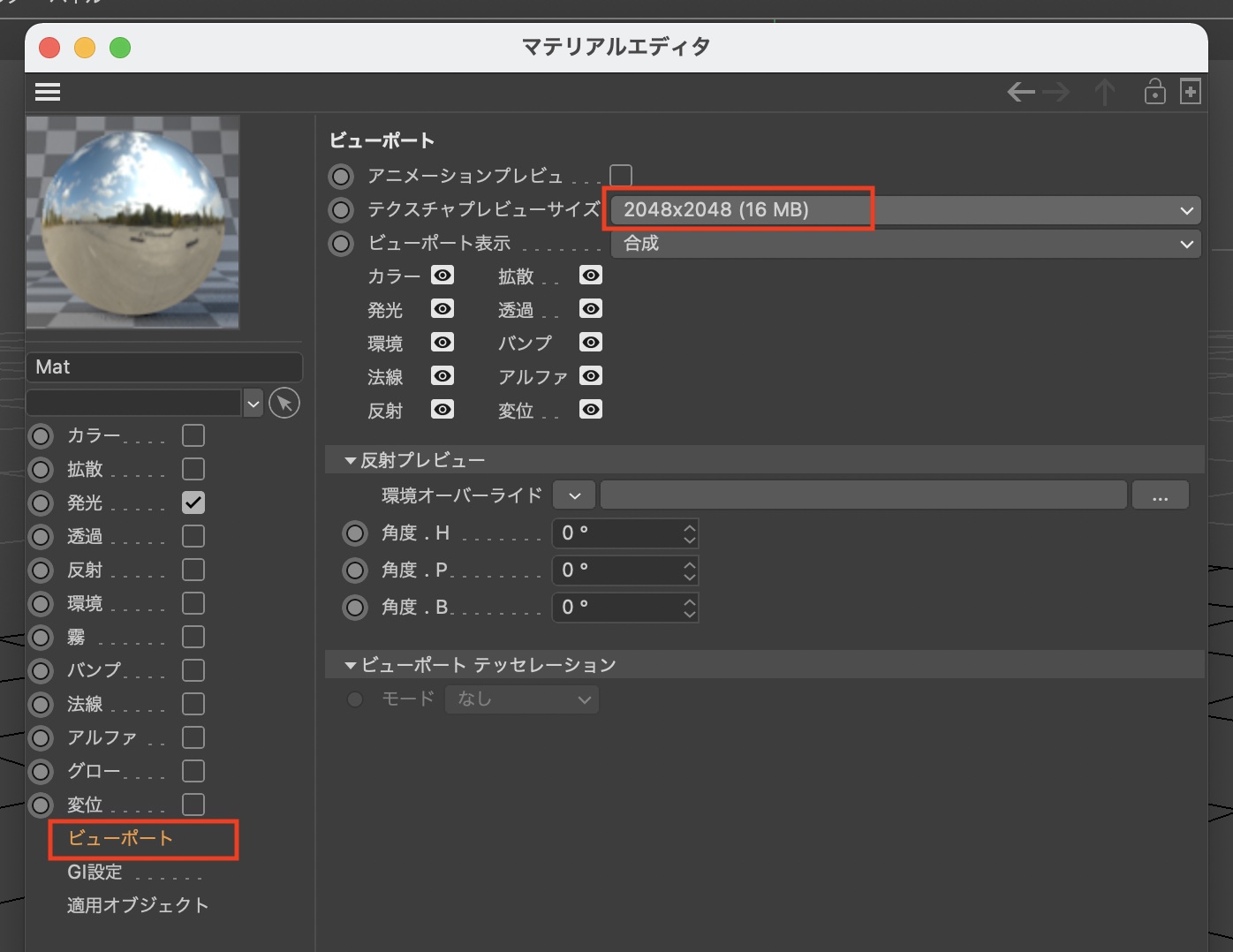Enable the 反射 channel checkbox
1233x952 pixels.
pos(193,570)
